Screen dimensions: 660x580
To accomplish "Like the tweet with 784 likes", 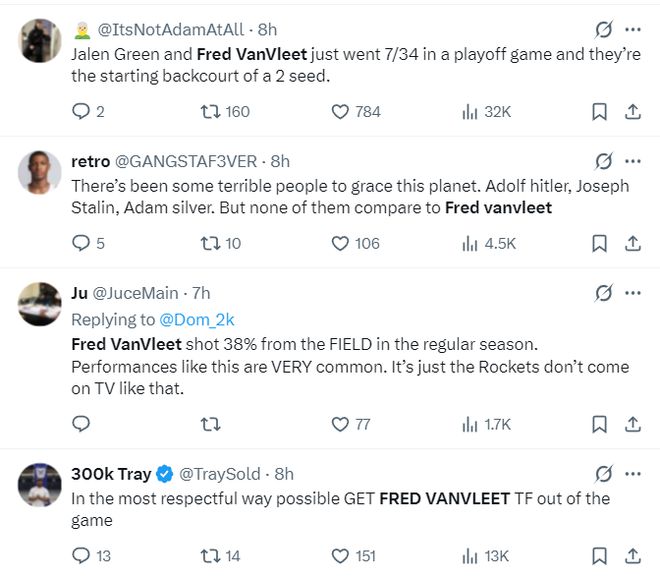I will tap(340, 112).
